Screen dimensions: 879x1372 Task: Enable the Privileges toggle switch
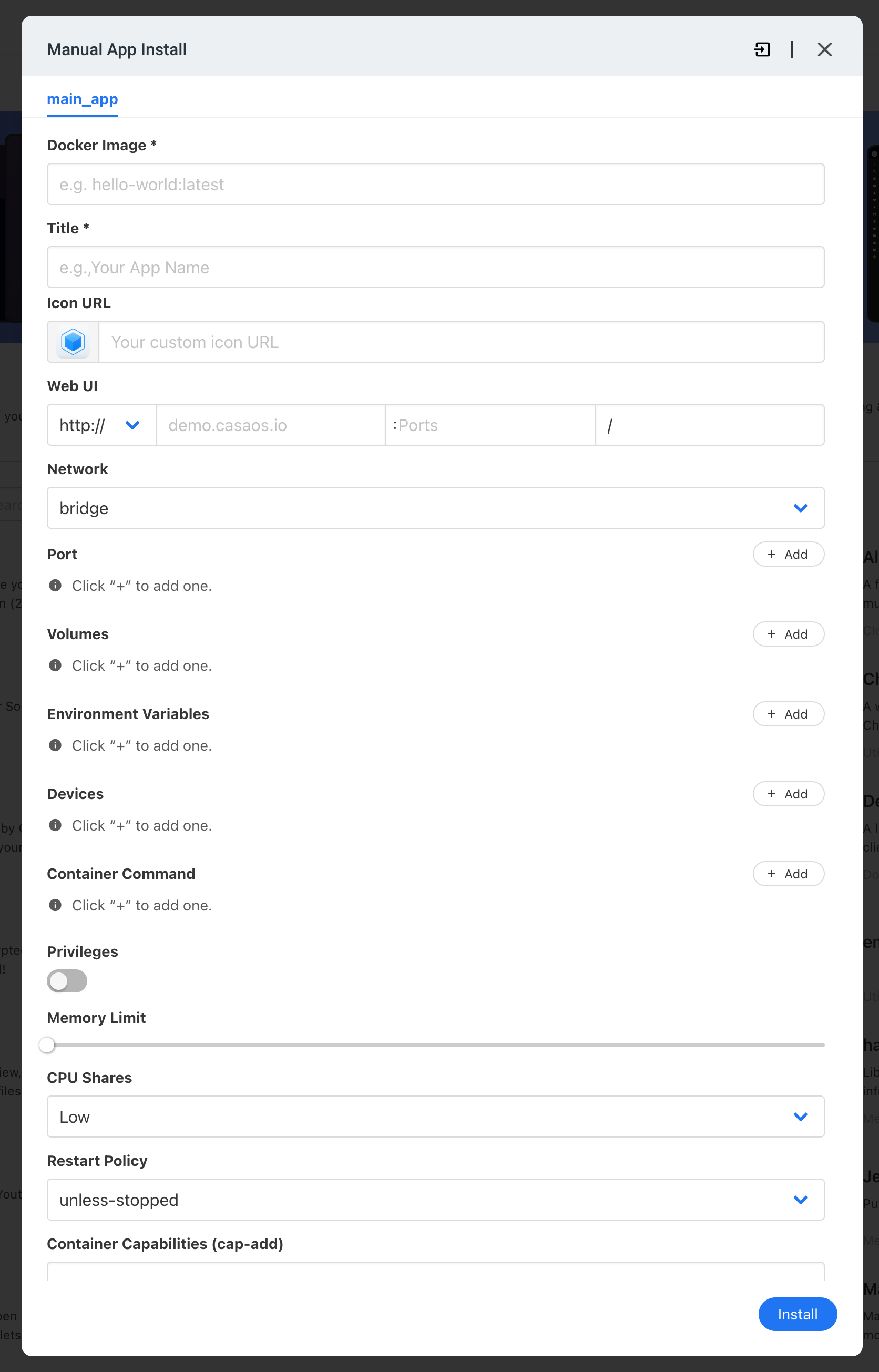[x=67, y=981]
